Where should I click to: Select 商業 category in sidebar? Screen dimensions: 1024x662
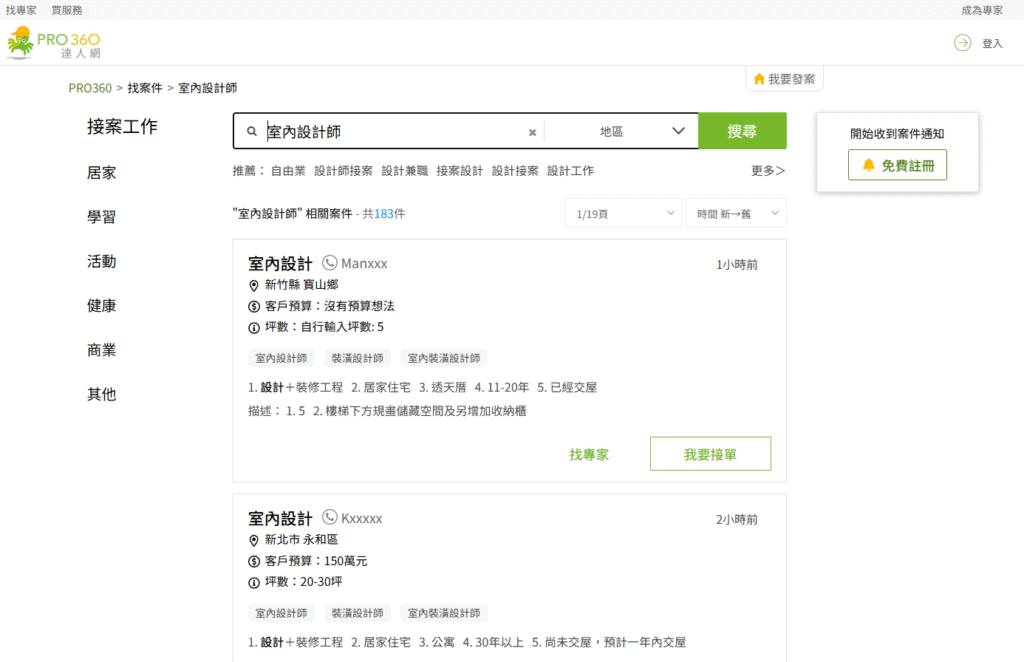point(102,350)
